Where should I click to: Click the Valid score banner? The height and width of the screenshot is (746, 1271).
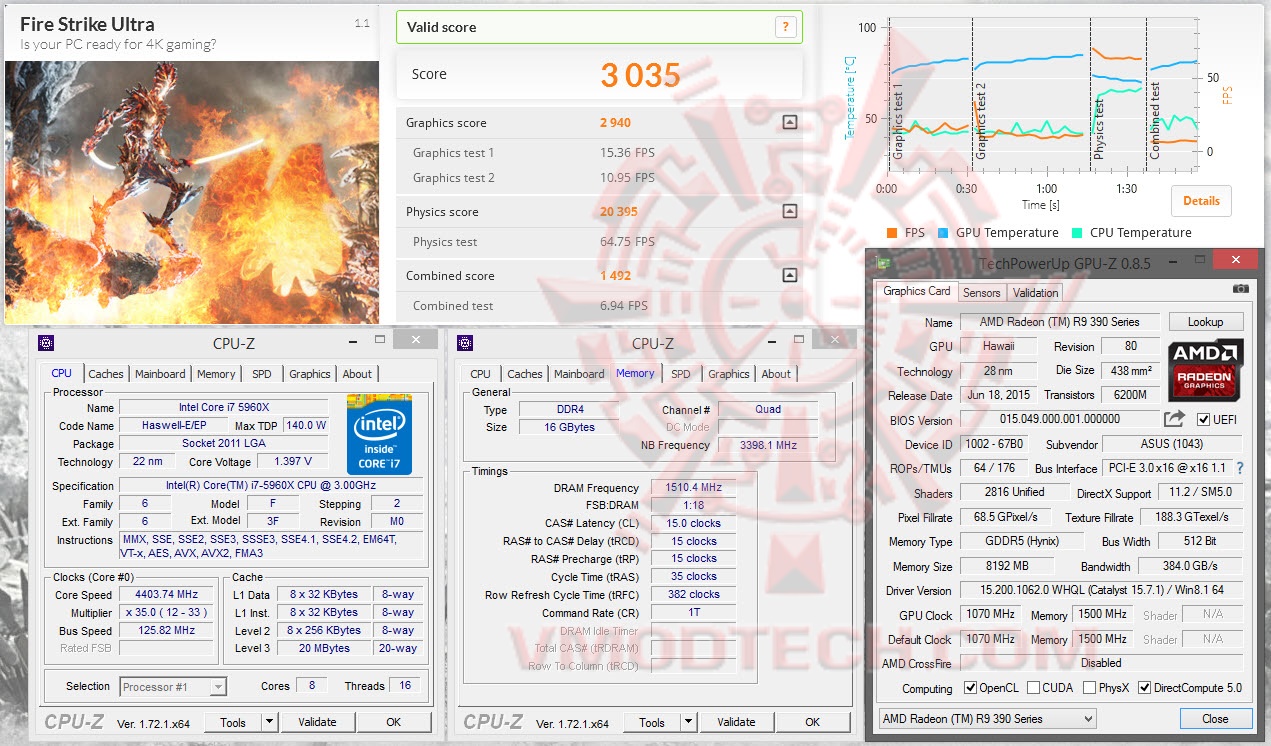[599, 27]
